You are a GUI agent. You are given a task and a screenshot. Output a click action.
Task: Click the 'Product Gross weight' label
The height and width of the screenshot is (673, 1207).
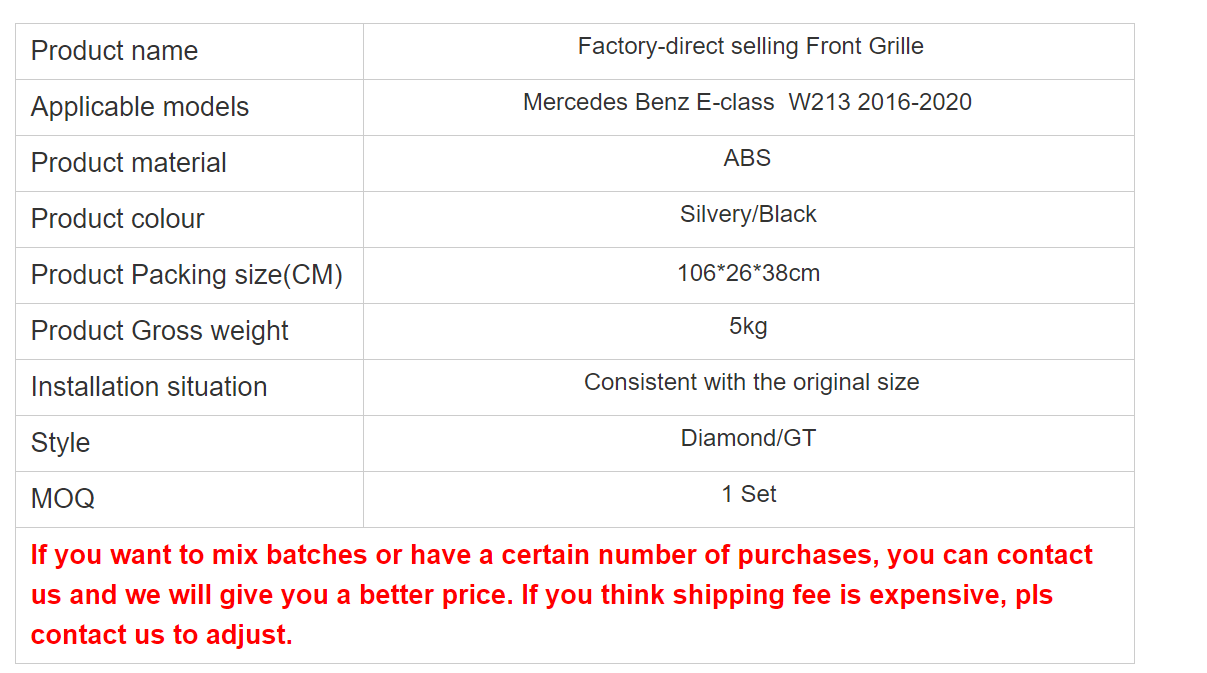(160, 331)
